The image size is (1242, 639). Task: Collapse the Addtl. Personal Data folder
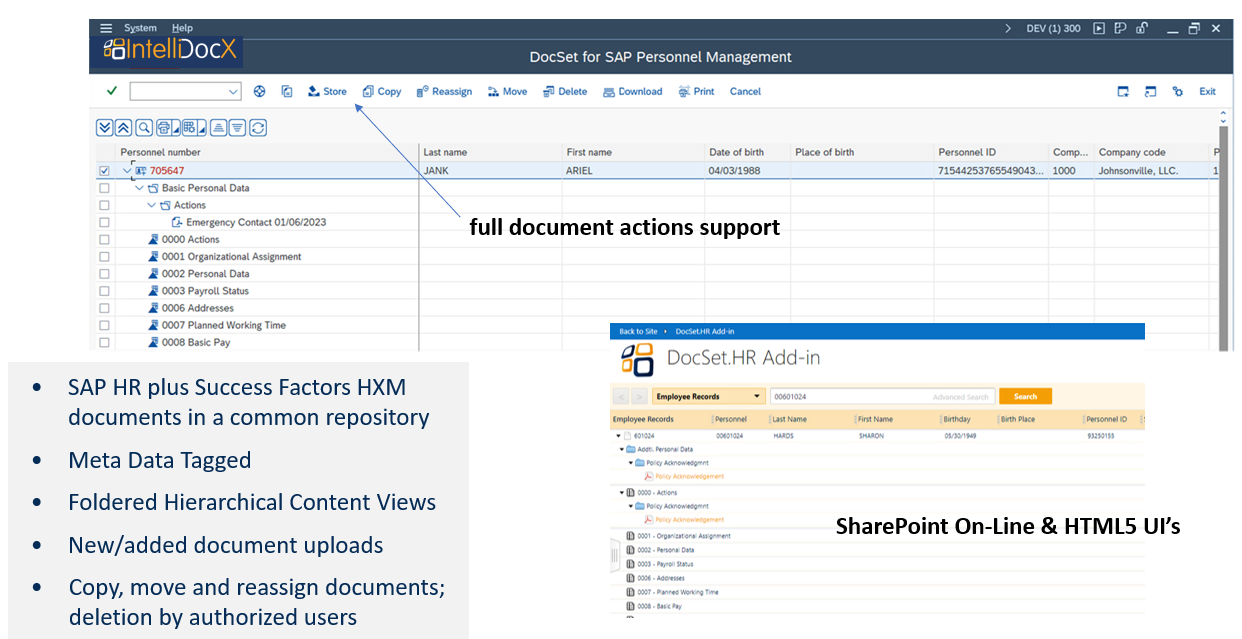[x=624, y=450]
